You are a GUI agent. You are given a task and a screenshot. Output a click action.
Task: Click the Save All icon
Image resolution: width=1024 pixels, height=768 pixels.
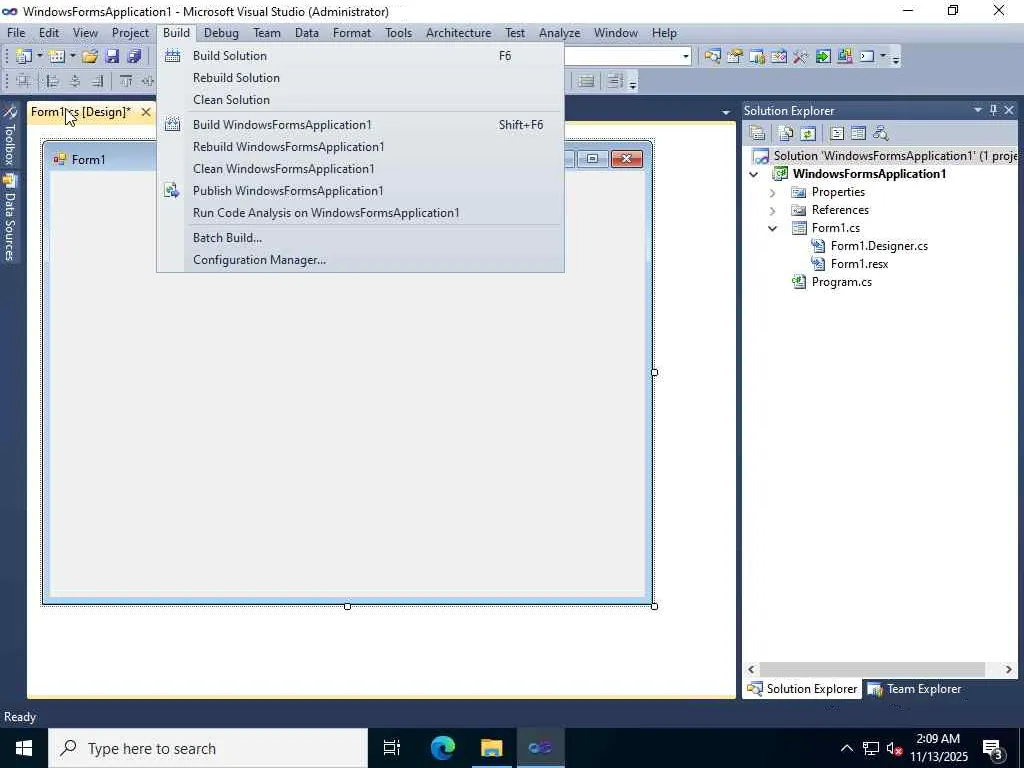pyautogui.click(x=135, y=57)
